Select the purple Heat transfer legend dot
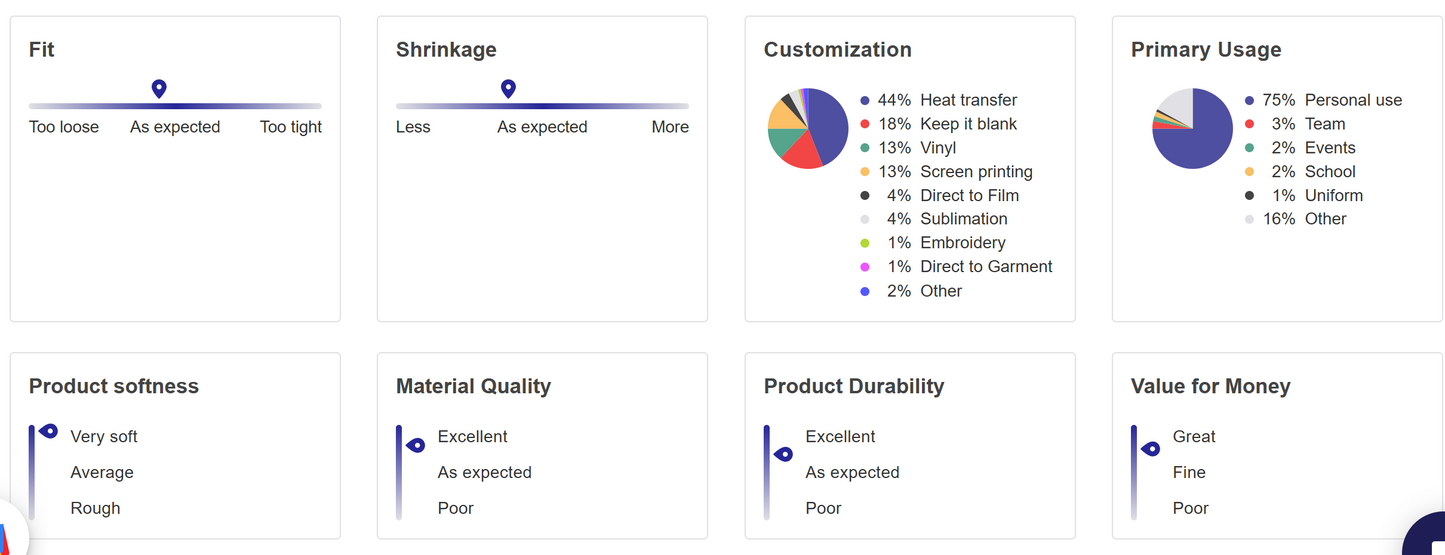This screenshot has width=1445, height=555. pos(865,101)
